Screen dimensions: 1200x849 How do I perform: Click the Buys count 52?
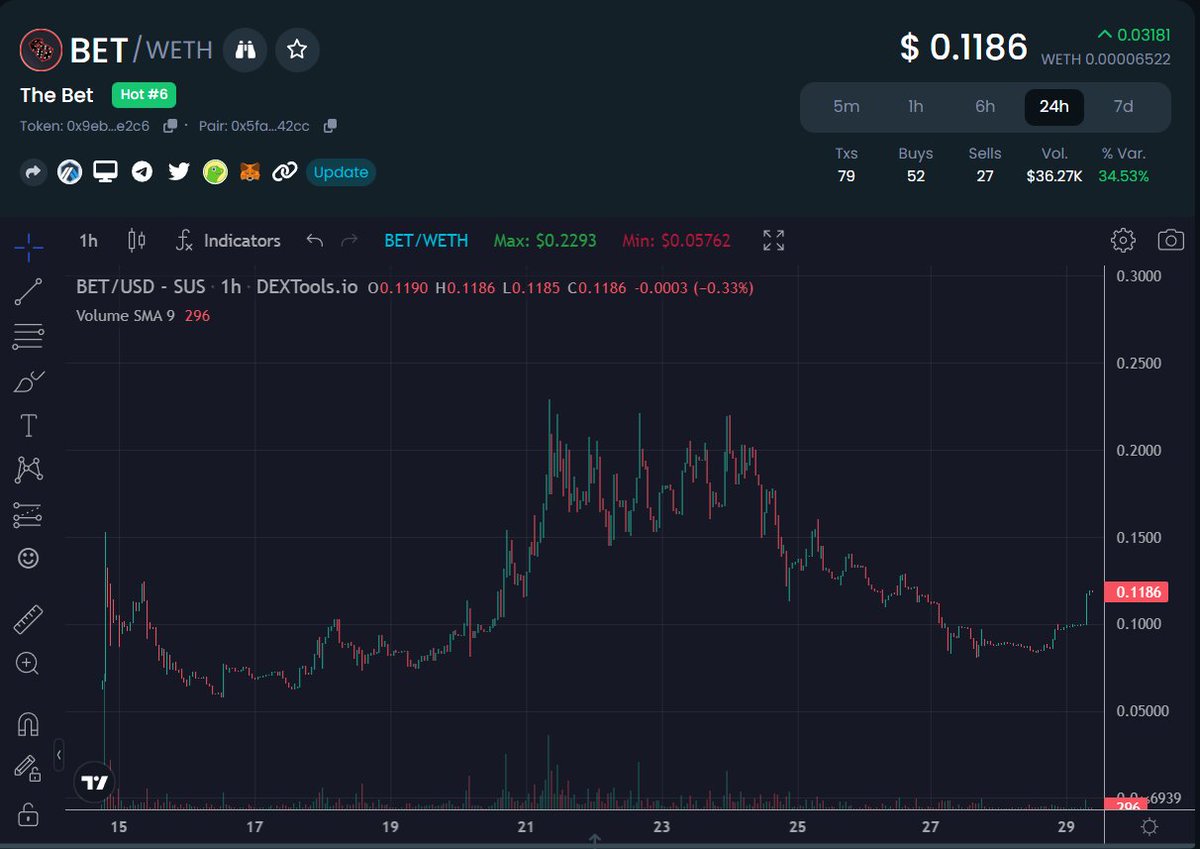pyautogui.click(x=915, y=176)
